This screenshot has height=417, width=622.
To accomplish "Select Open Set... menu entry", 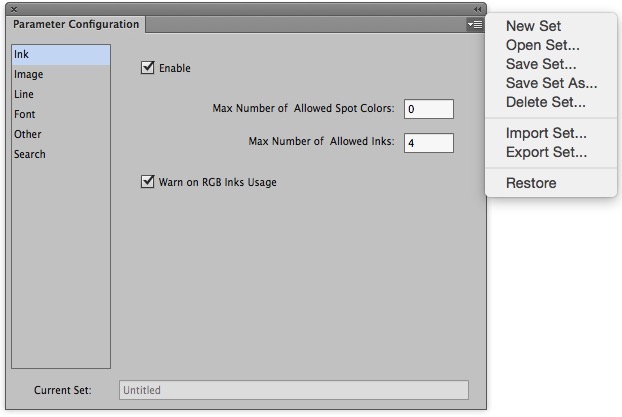I will click(x=542, y=46).
